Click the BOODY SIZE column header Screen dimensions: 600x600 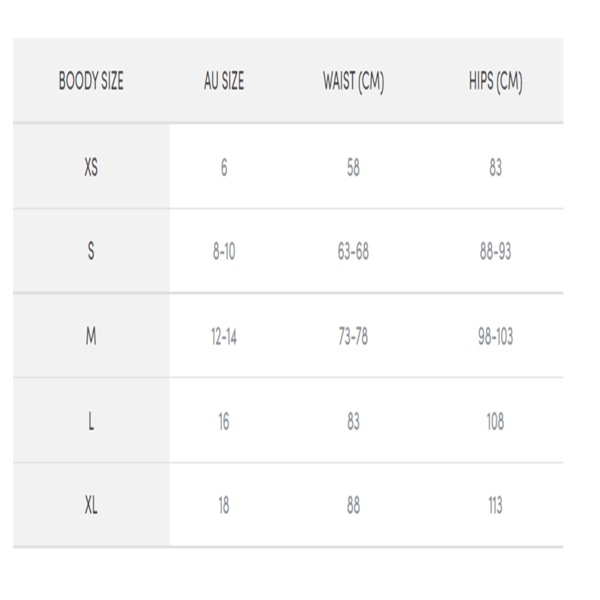91,81
